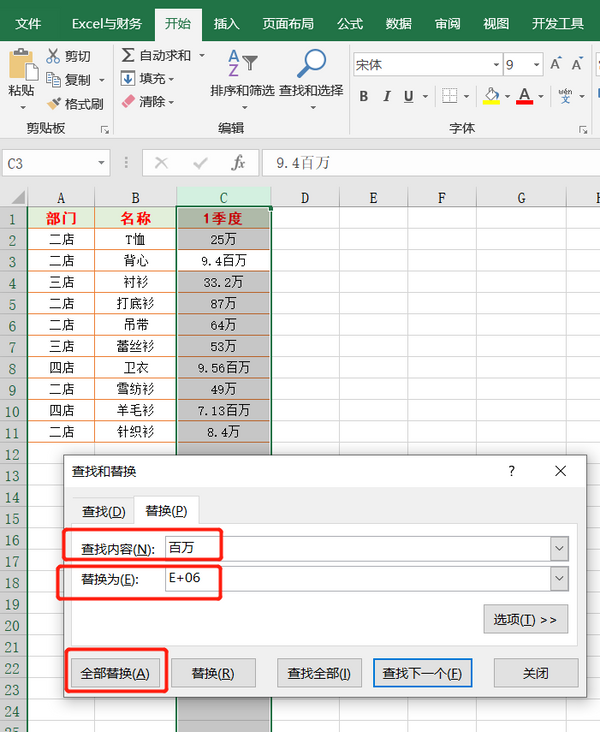Expand the AutoSum dropdown arrow
600x732 pixels.
pyautogui.click(x=202, y=56)
